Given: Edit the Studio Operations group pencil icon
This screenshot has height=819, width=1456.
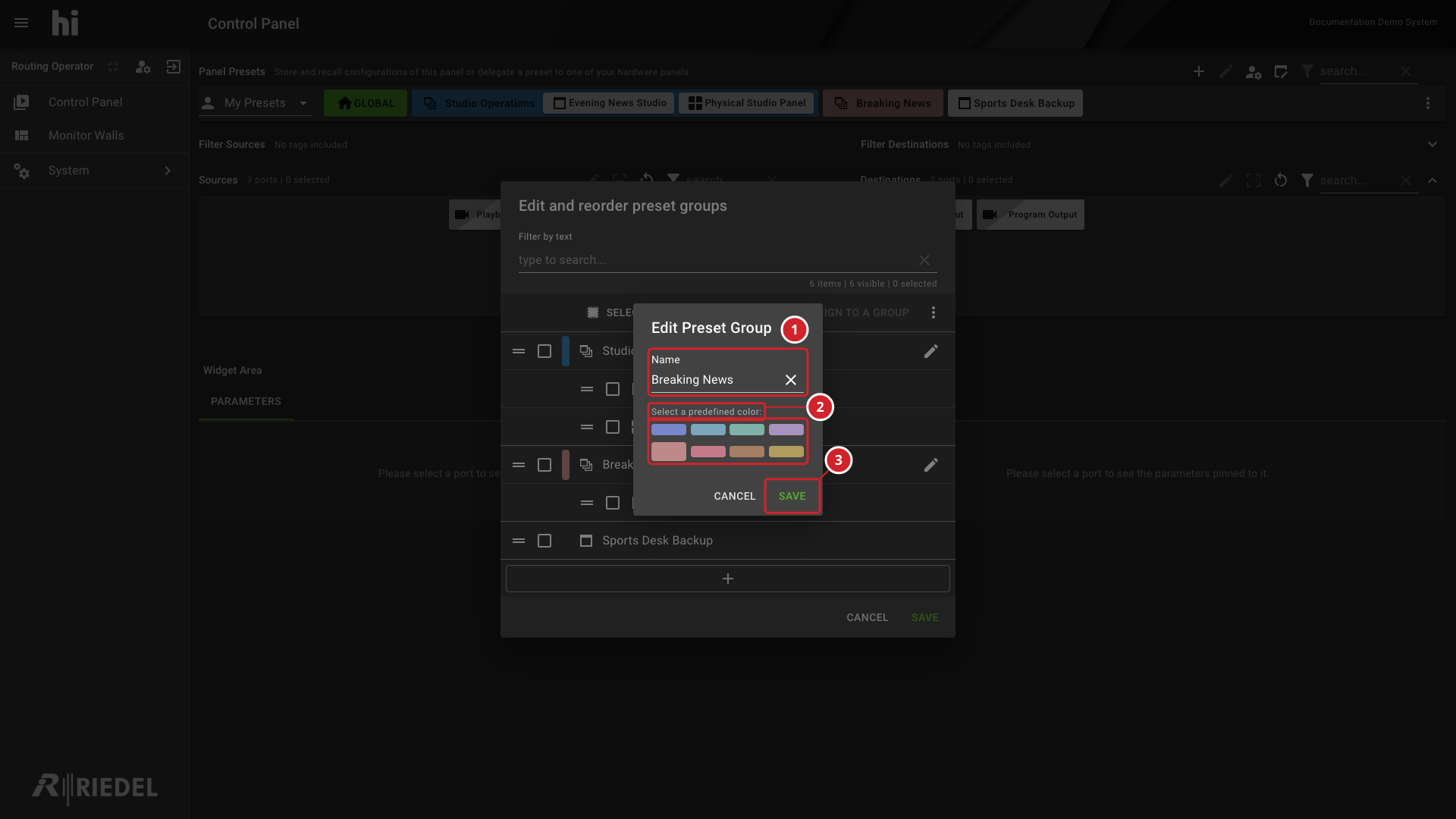Looking at the screenshot, I should point(931,351).
